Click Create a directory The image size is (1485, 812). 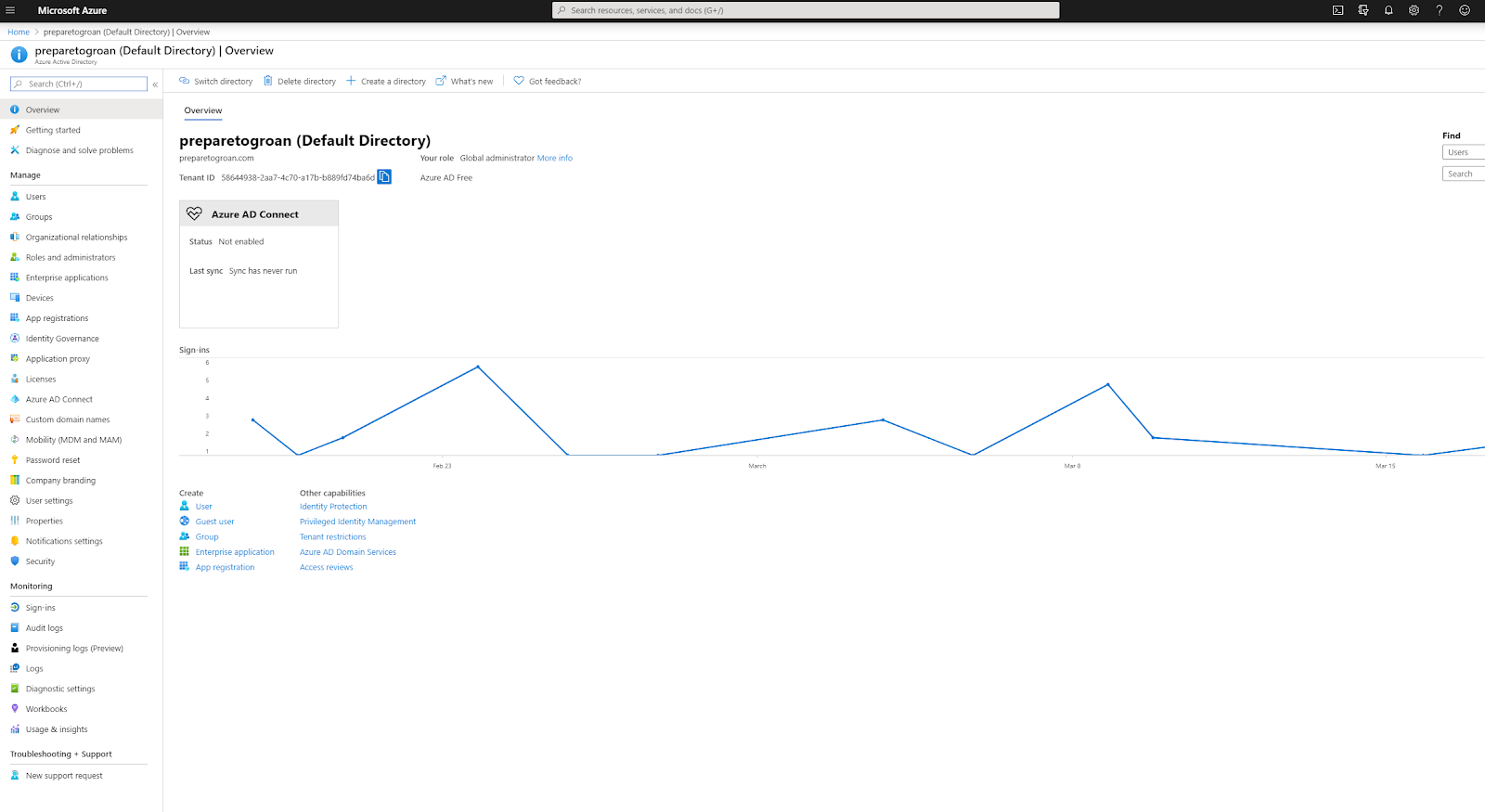click(x=386, y=82)
